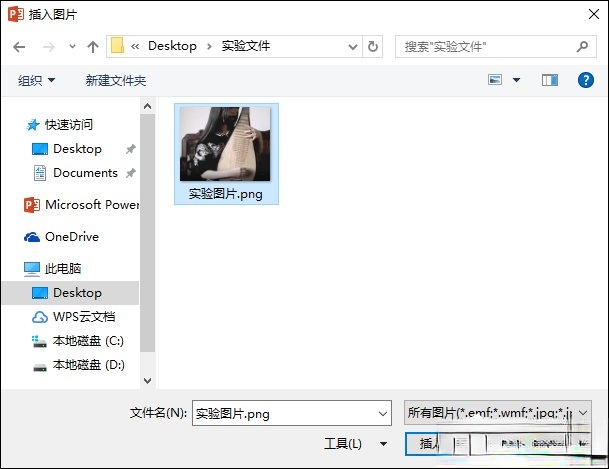
Task: Open 本地磁盘 (C:) drive
Action: (78, 341)
